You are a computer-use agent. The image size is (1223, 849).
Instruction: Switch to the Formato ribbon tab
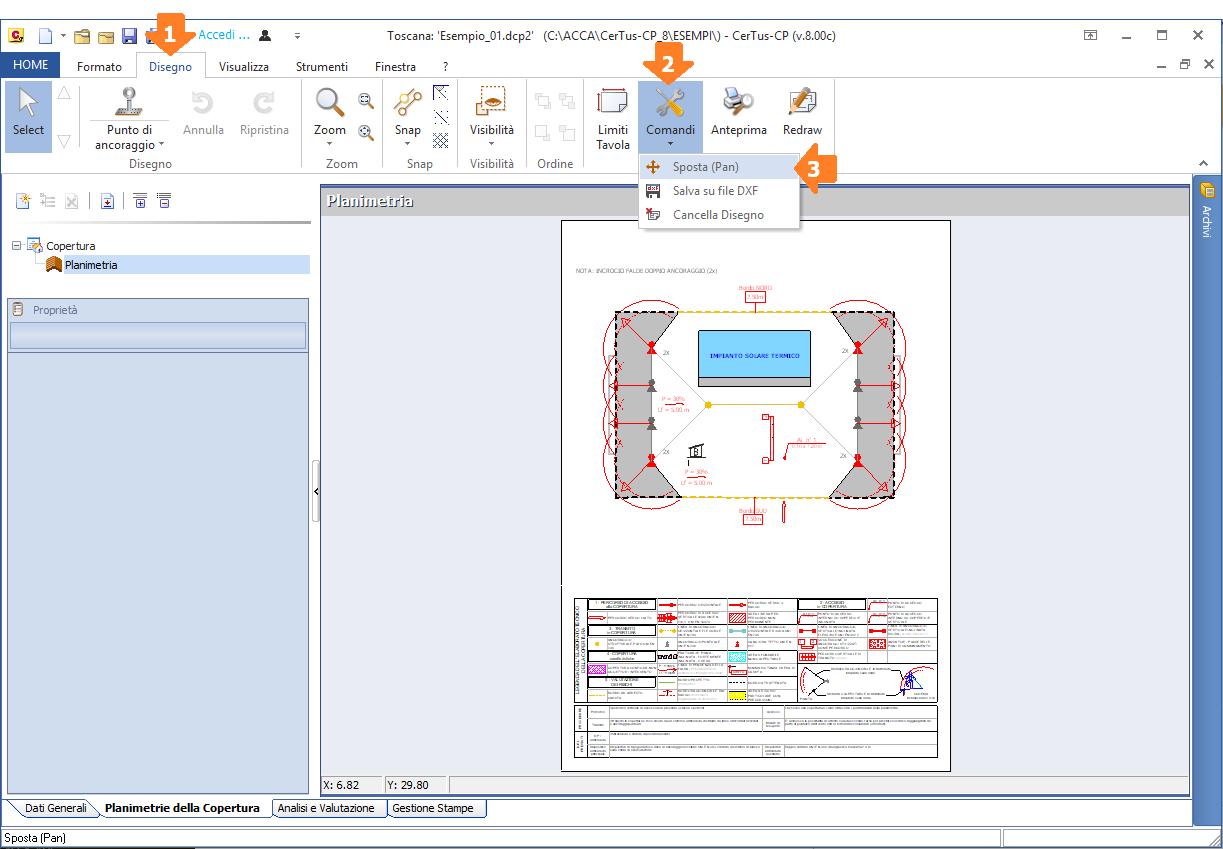pyautogui.click(x=99, y=67)
